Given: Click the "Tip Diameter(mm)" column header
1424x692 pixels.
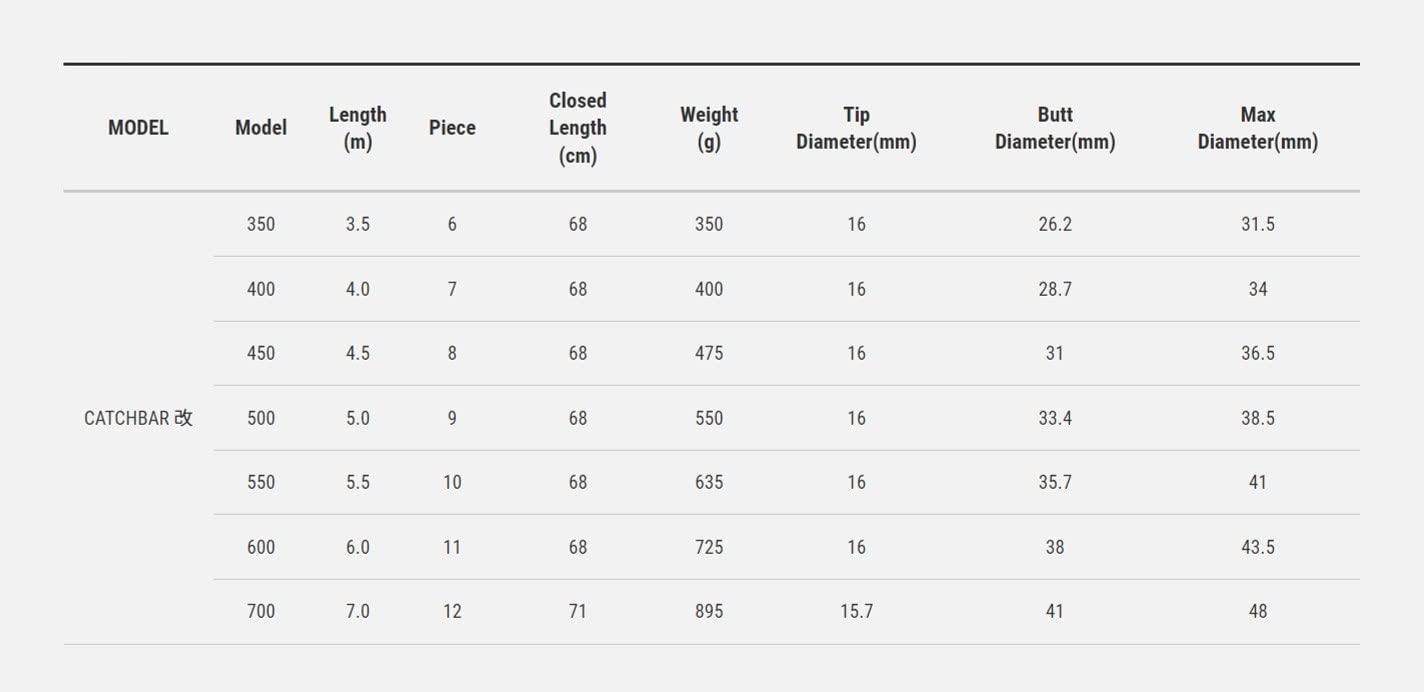Looking at the screenshot, I should pos(856,128).
